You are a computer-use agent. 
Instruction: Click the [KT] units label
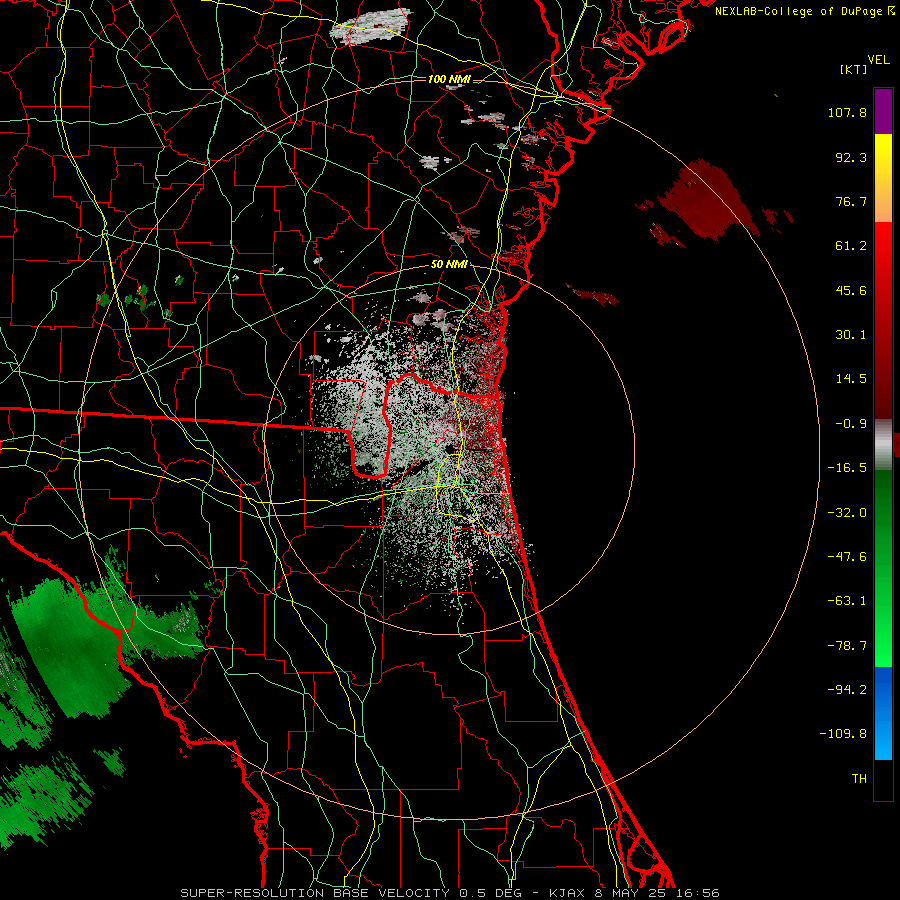854,69
